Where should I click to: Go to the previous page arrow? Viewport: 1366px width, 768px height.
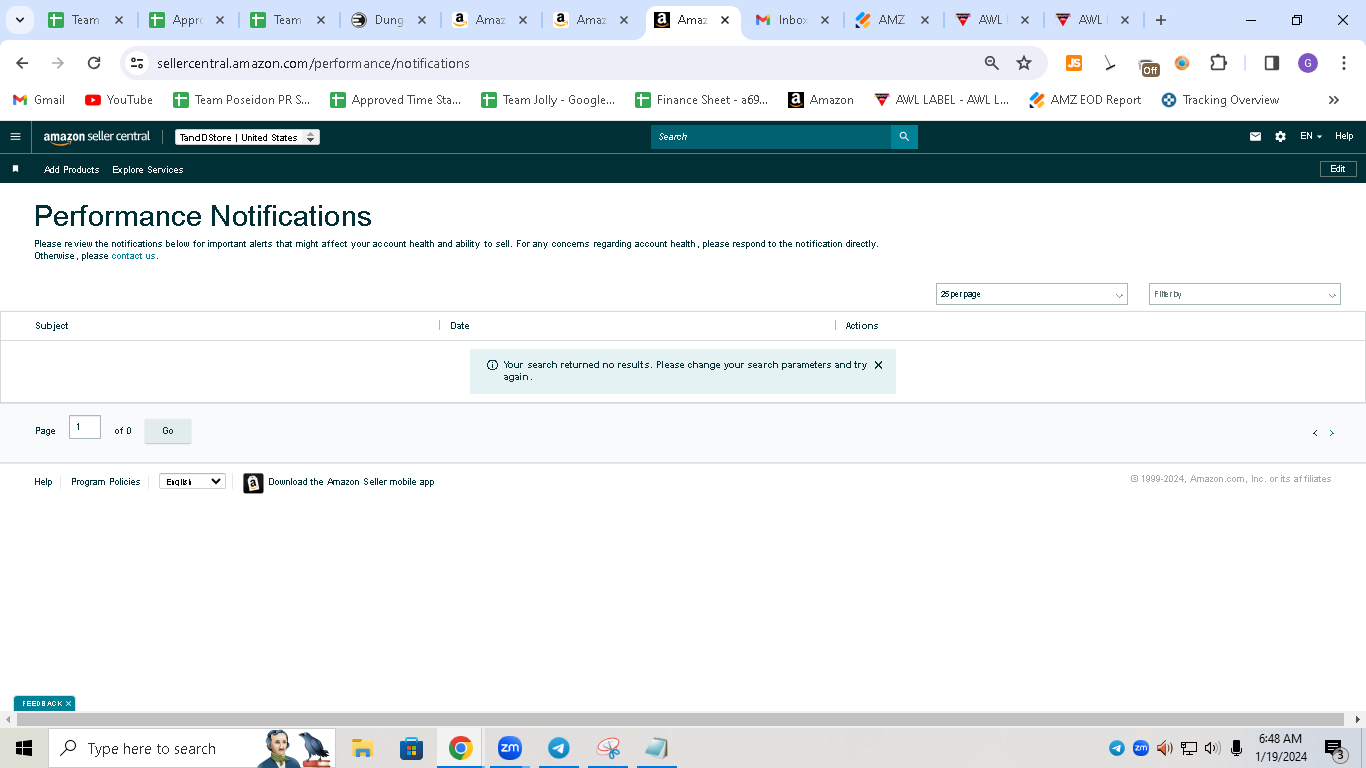(1315, 433)
